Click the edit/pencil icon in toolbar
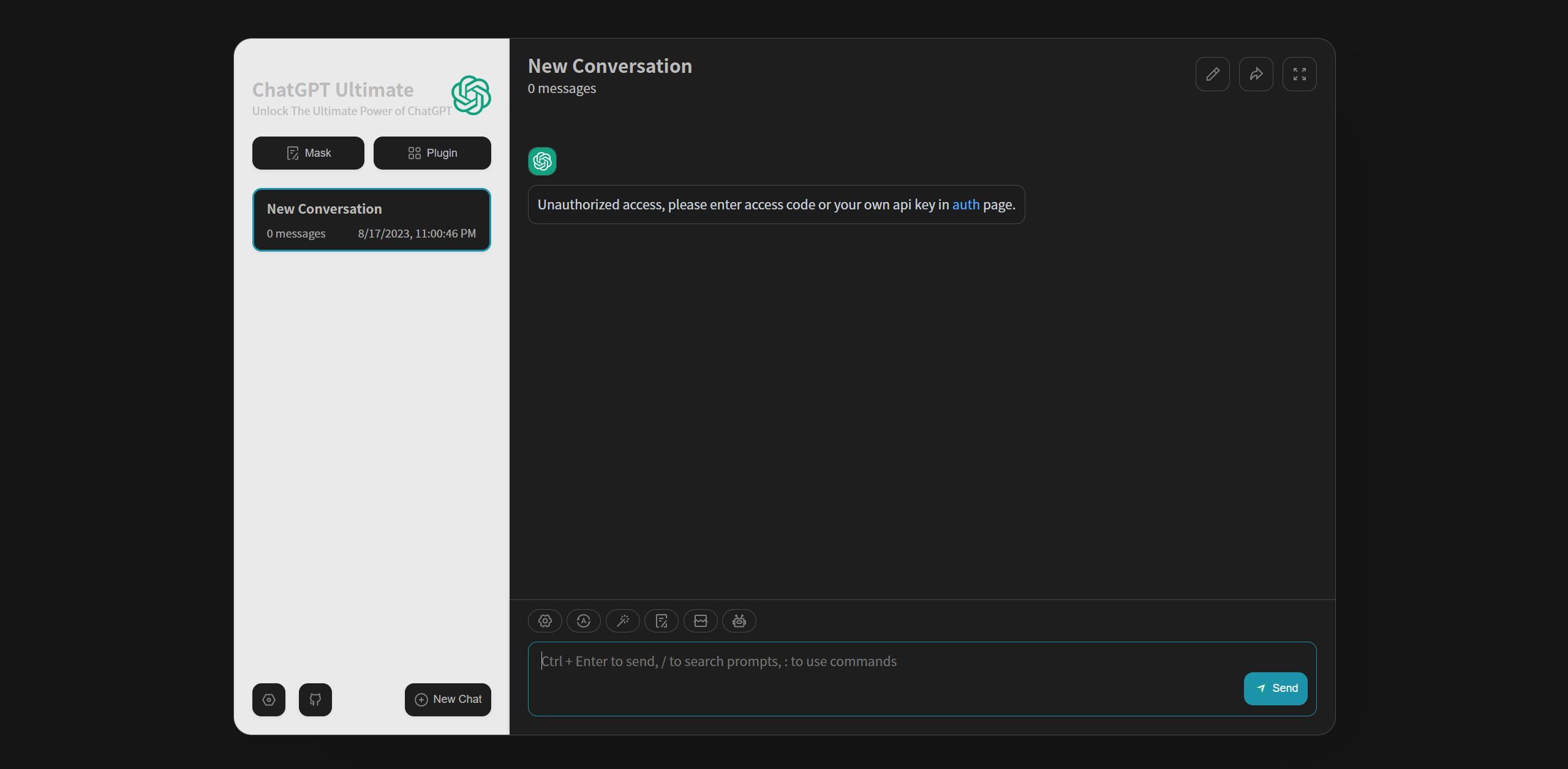The height and width of the screenshot is (769, 1568). click(x=1213, y=73)
